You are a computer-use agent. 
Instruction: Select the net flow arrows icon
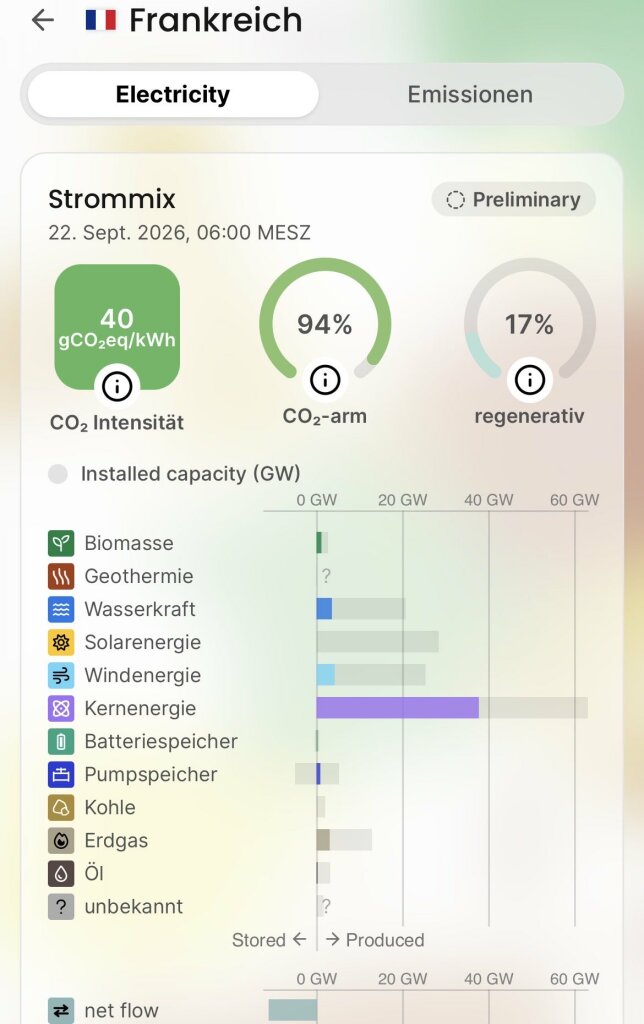(61, 1011)
